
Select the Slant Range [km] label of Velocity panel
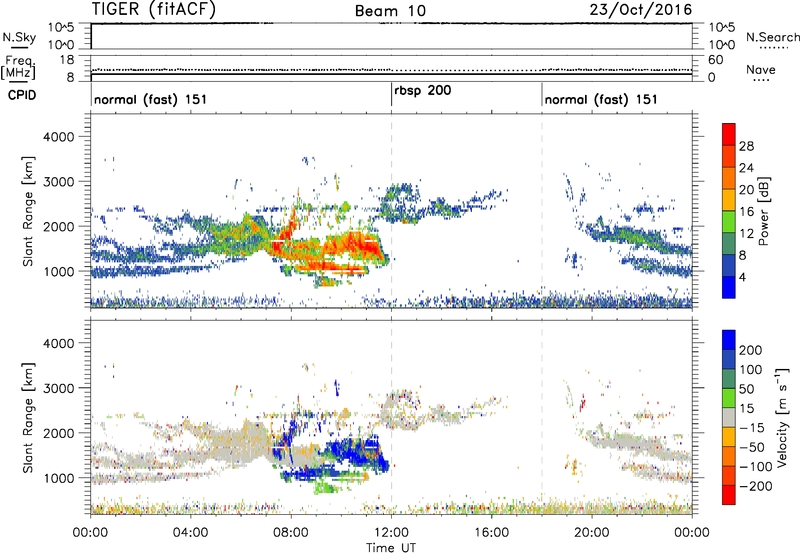(28, 418)
